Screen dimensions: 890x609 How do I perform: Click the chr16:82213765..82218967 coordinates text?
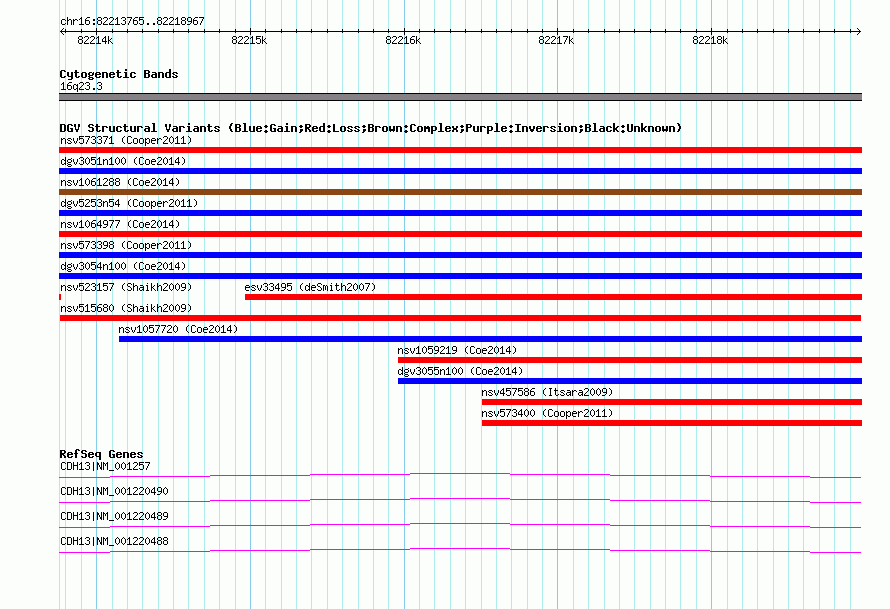132,21
